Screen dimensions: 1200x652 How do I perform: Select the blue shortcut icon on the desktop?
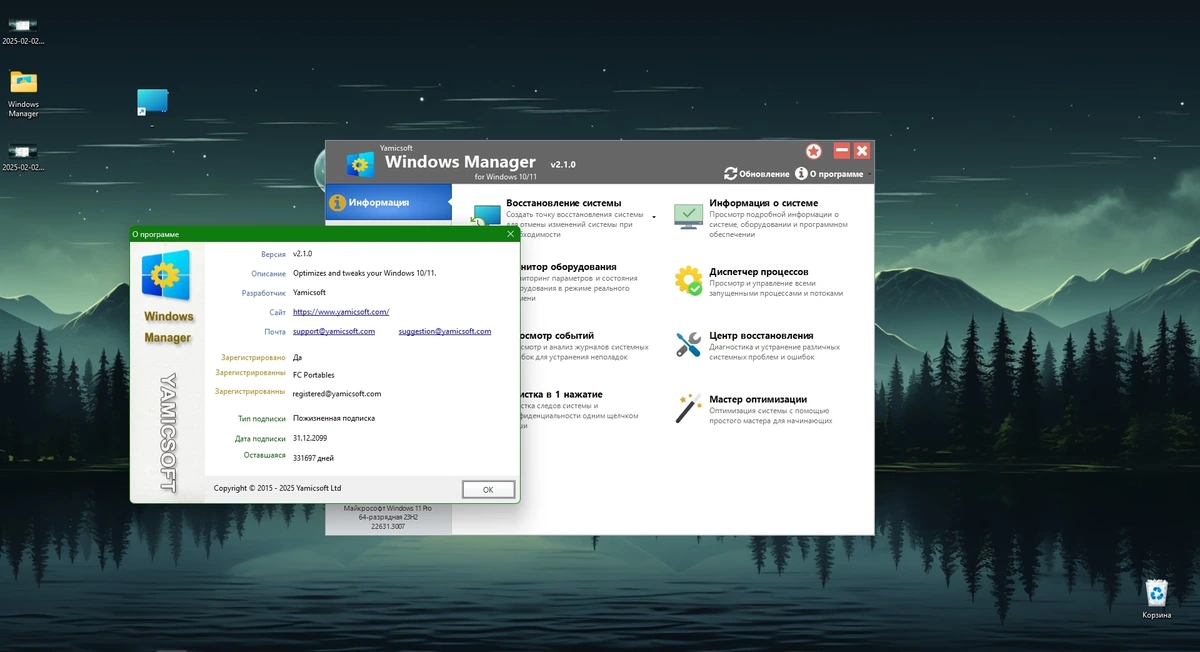(152, 102)
